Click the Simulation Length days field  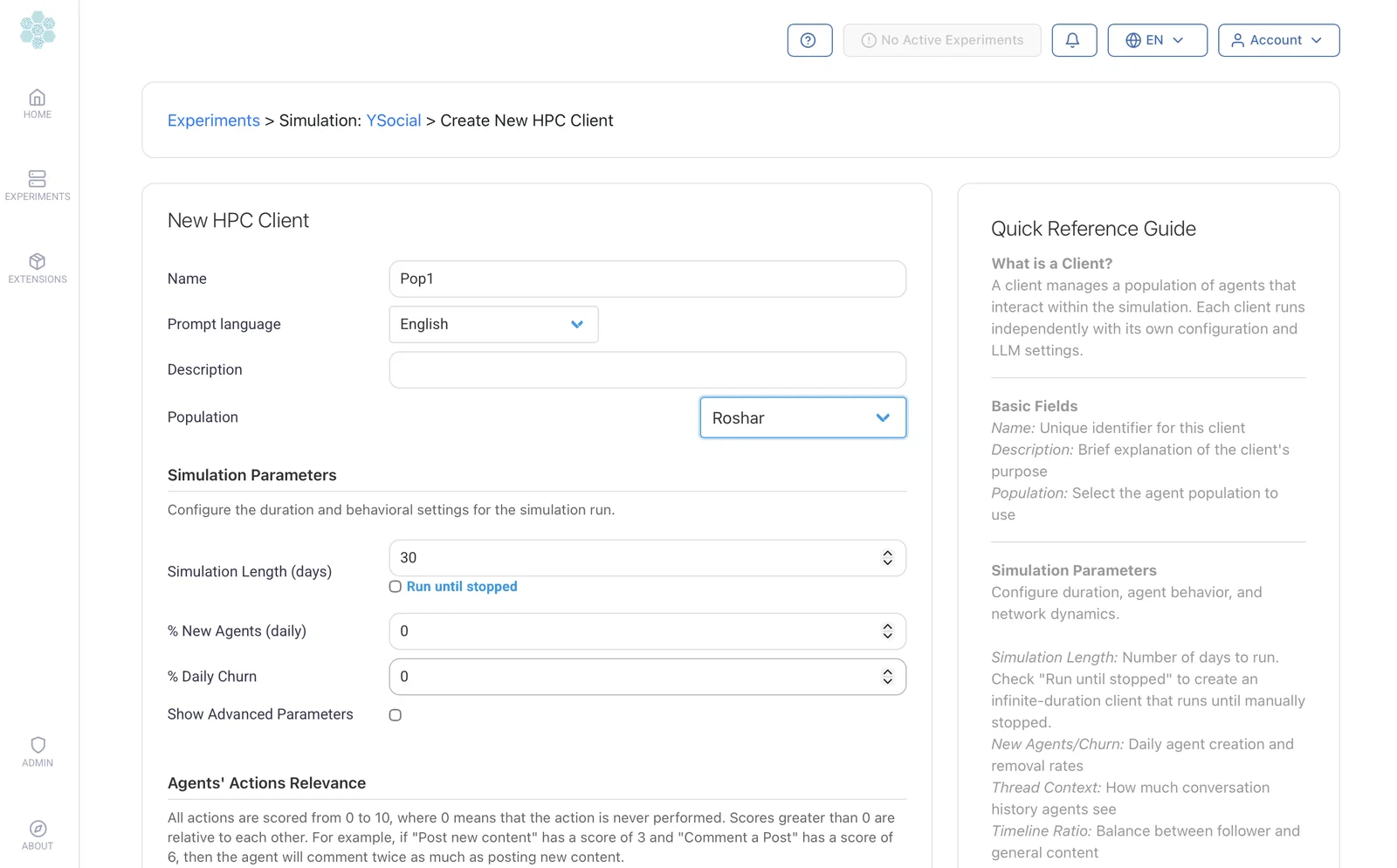click(x=647, y=558)
